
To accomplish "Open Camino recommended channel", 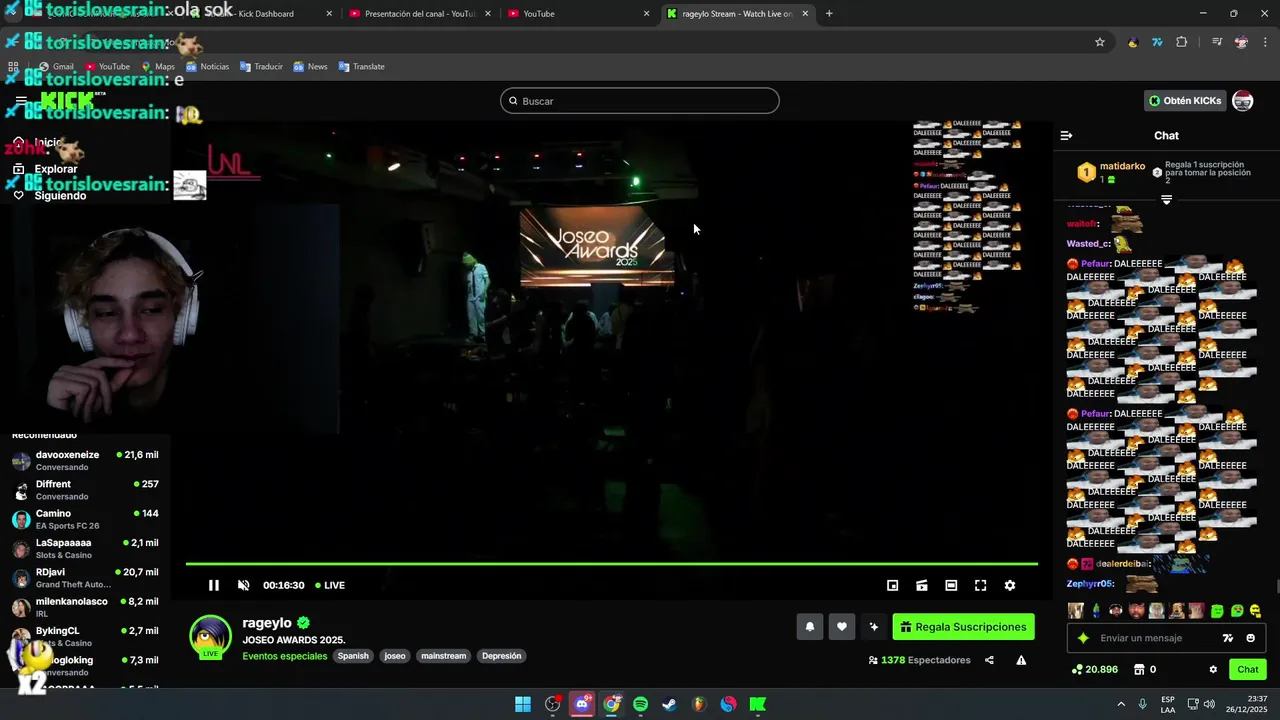I will click(85, 519).
